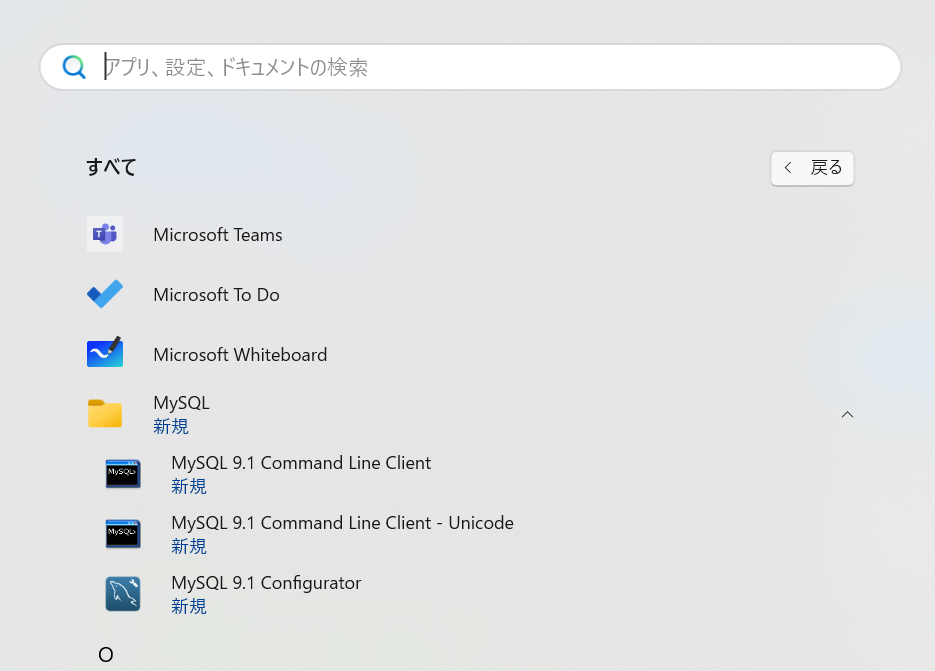Click 新規 below the MySQL folder
The width and height of the screenshot is (935, 671).
click(170, 426)
